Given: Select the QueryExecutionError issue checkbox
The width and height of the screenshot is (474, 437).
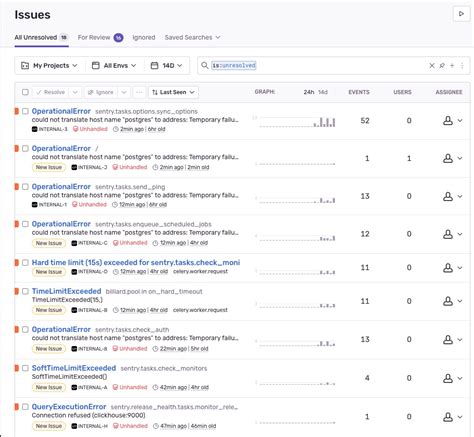Looking at the screenshot, I should (x=25, y=407).
